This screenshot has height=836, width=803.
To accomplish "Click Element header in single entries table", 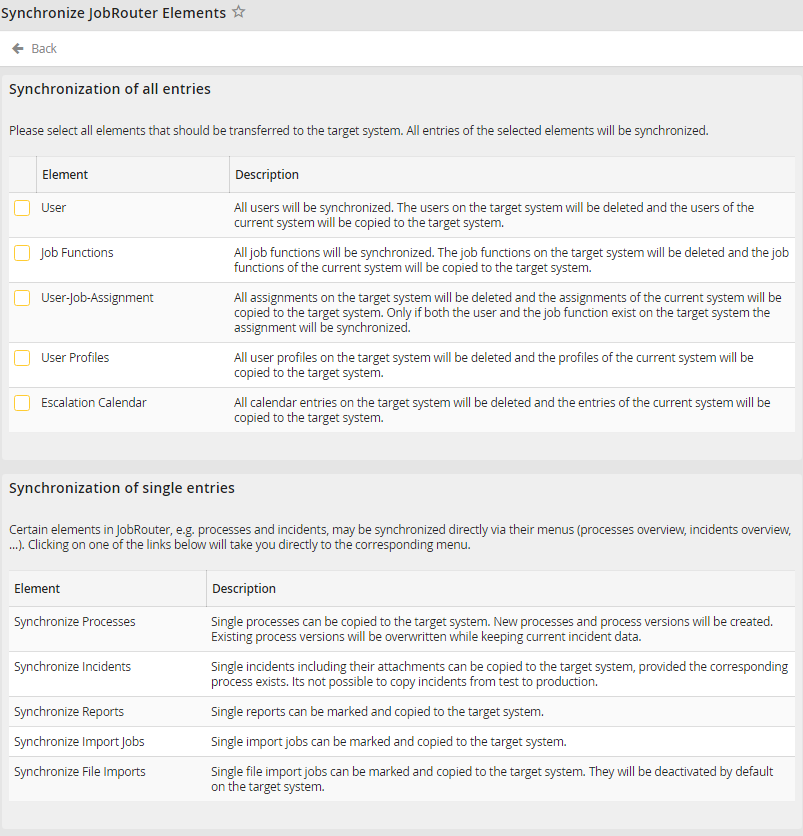I will [x=37, y=589].
